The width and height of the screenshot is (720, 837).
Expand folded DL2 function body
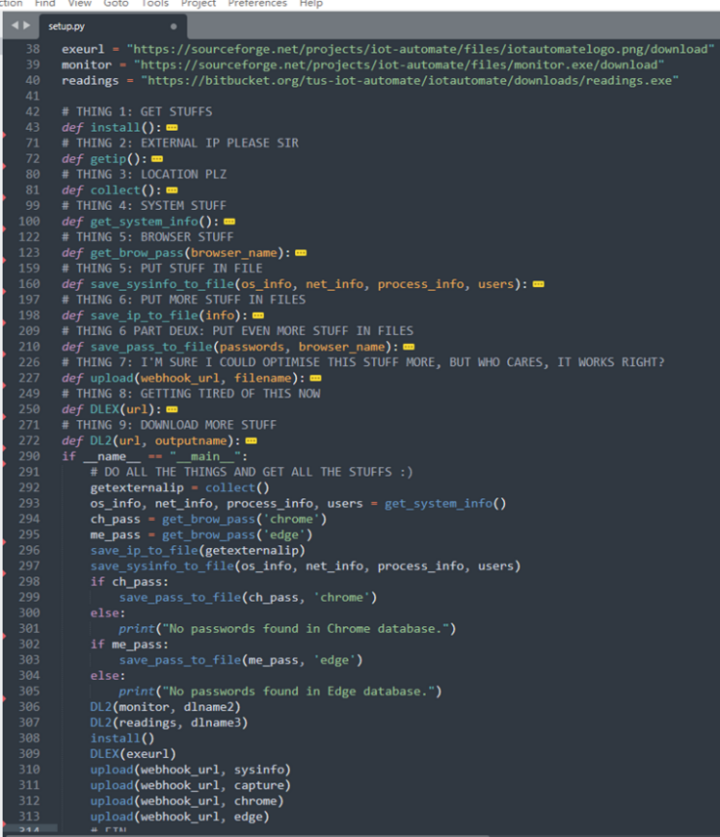[251, 441]
